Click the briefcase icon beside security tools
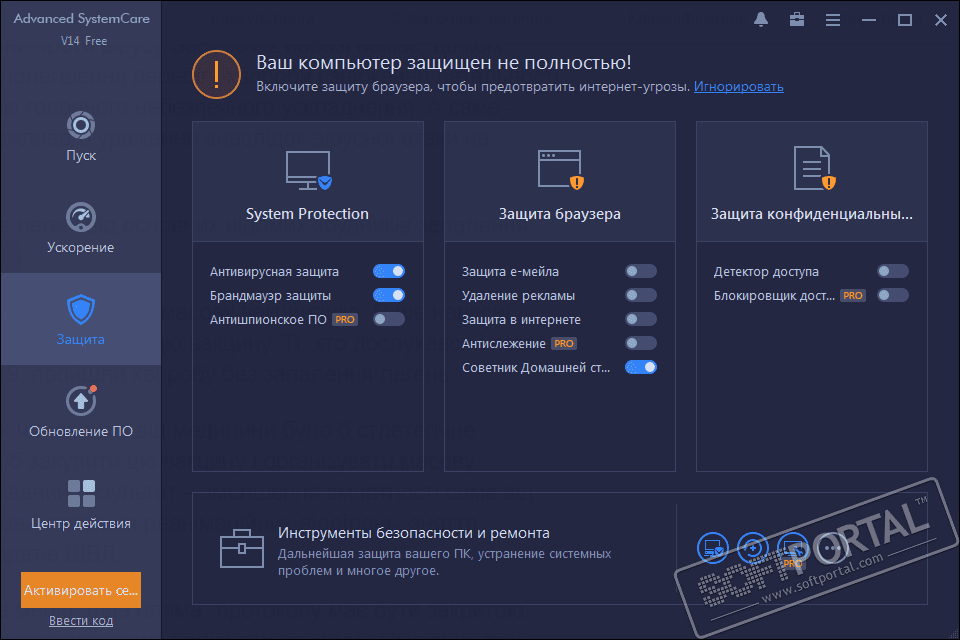The width and height of the screenshot is (960, 640). pos(242,548)
